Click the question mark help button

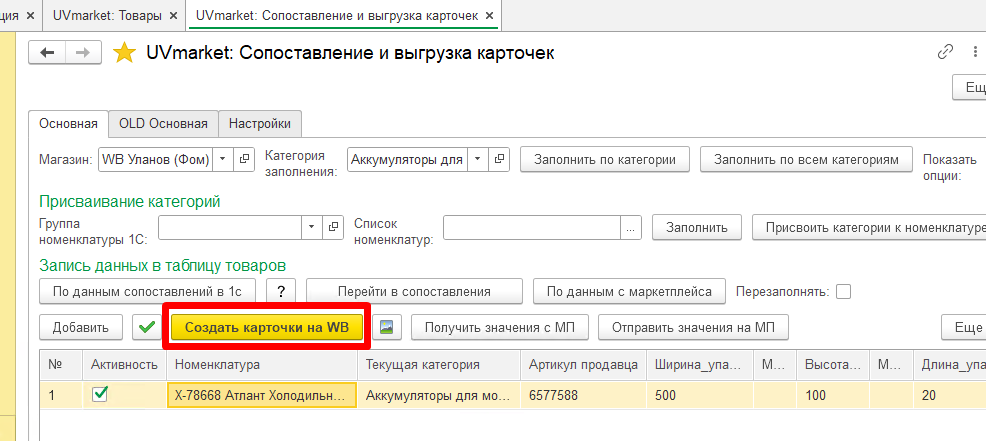(281, 291)
